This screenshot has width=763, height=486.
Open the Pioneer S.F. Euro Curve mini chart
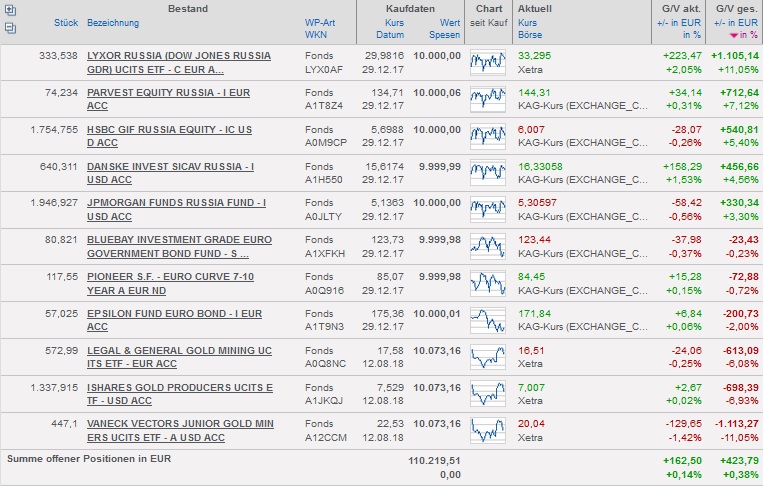[488, 284]
